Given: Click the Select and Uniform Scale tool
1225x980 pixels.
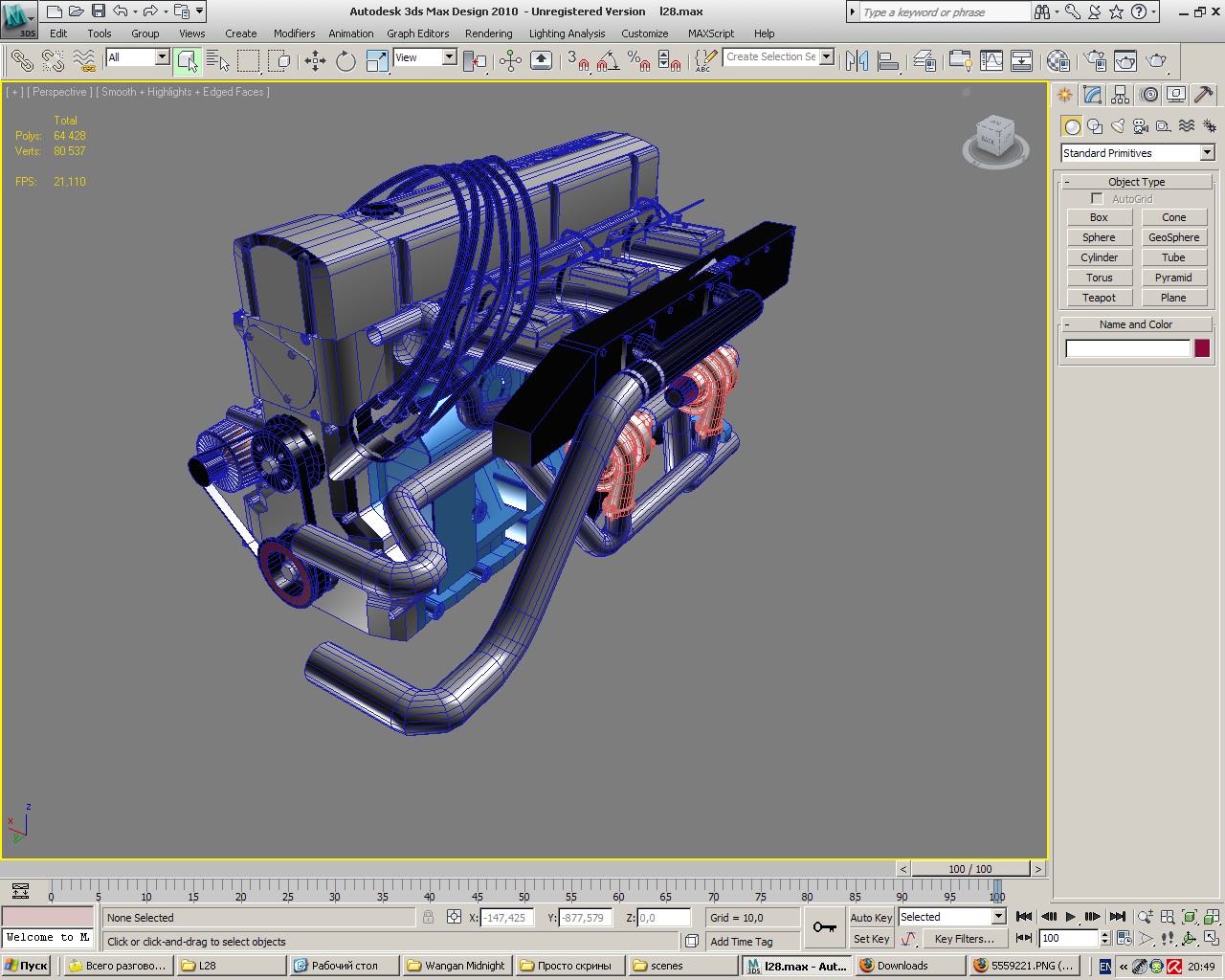Looking at the screenshot, I should pos(377,61).
